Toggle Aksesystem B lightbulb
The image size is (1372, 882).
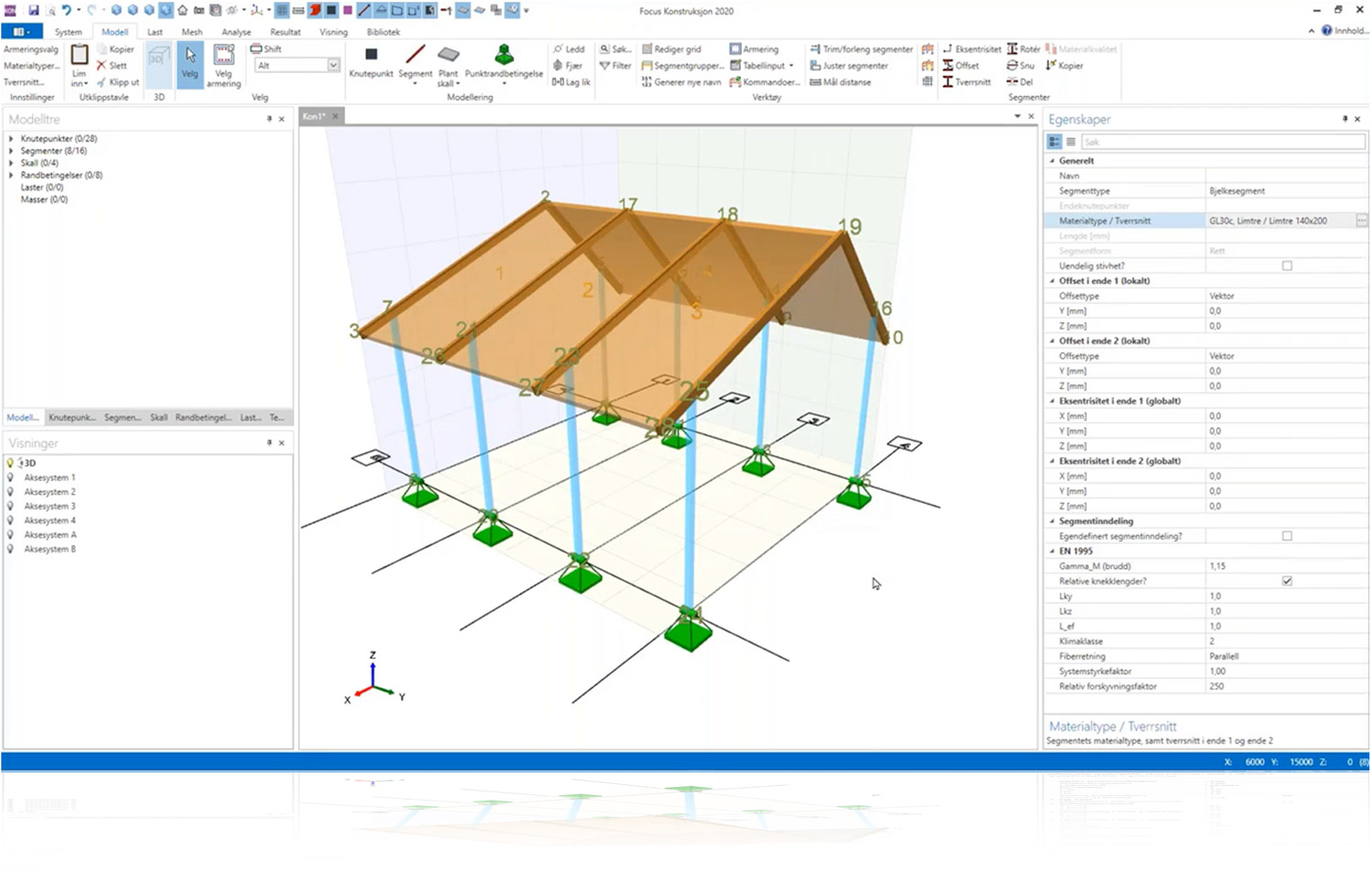point(10,549)
